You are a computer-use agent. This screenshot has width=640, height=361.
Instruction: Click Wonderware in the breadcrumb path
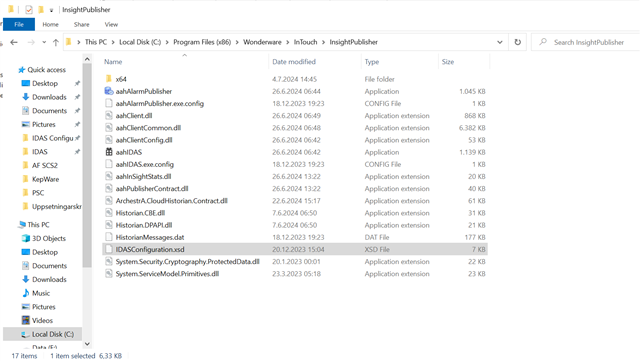262,42
